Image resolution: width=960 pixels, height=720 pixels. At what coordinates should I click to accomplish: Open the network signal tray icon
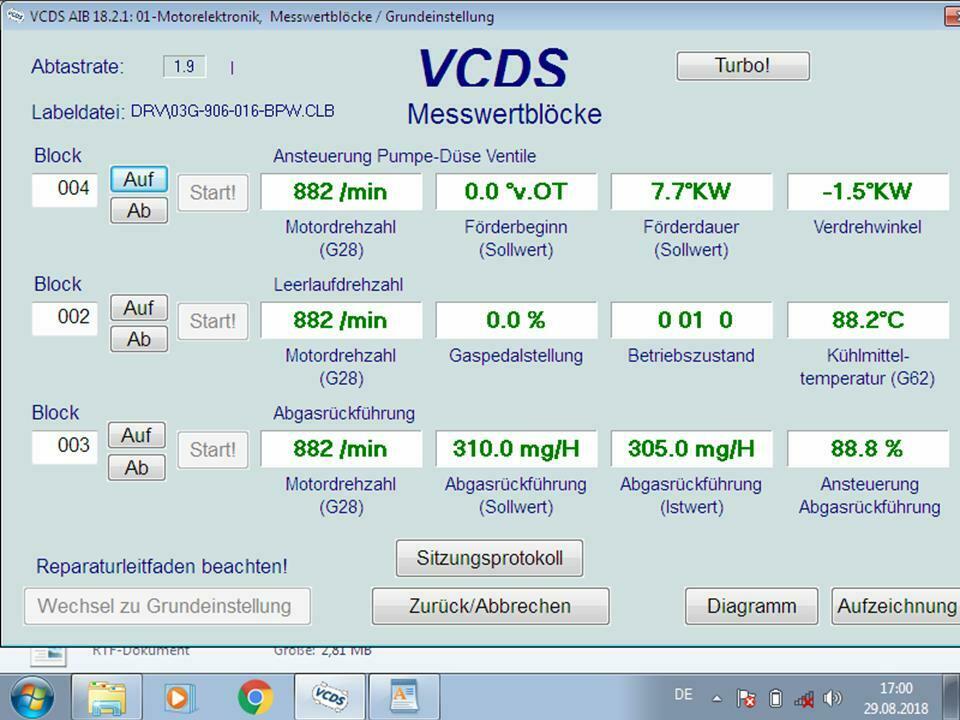(x=804, y=699)
